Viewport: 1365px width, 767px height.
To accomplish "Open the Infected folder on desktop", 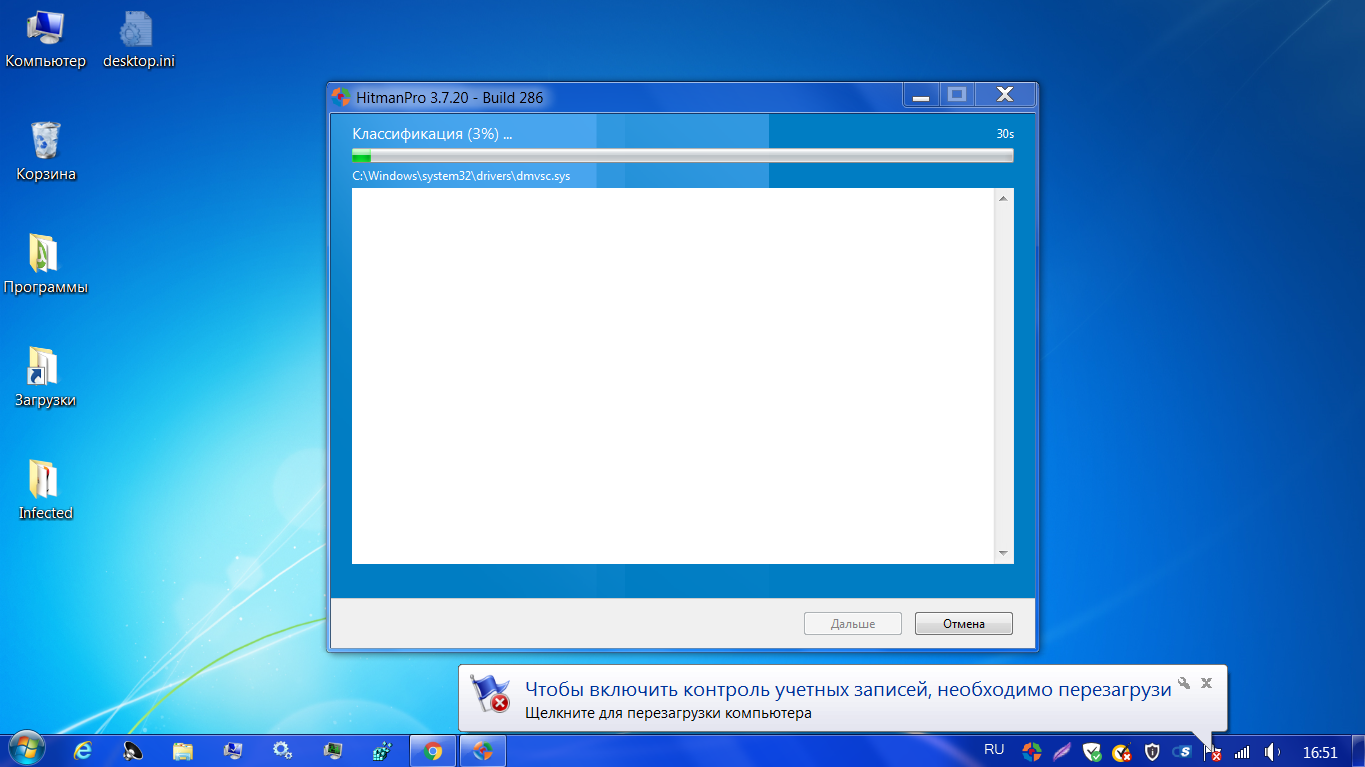I will pyautogui.click(x=46, y=491).
